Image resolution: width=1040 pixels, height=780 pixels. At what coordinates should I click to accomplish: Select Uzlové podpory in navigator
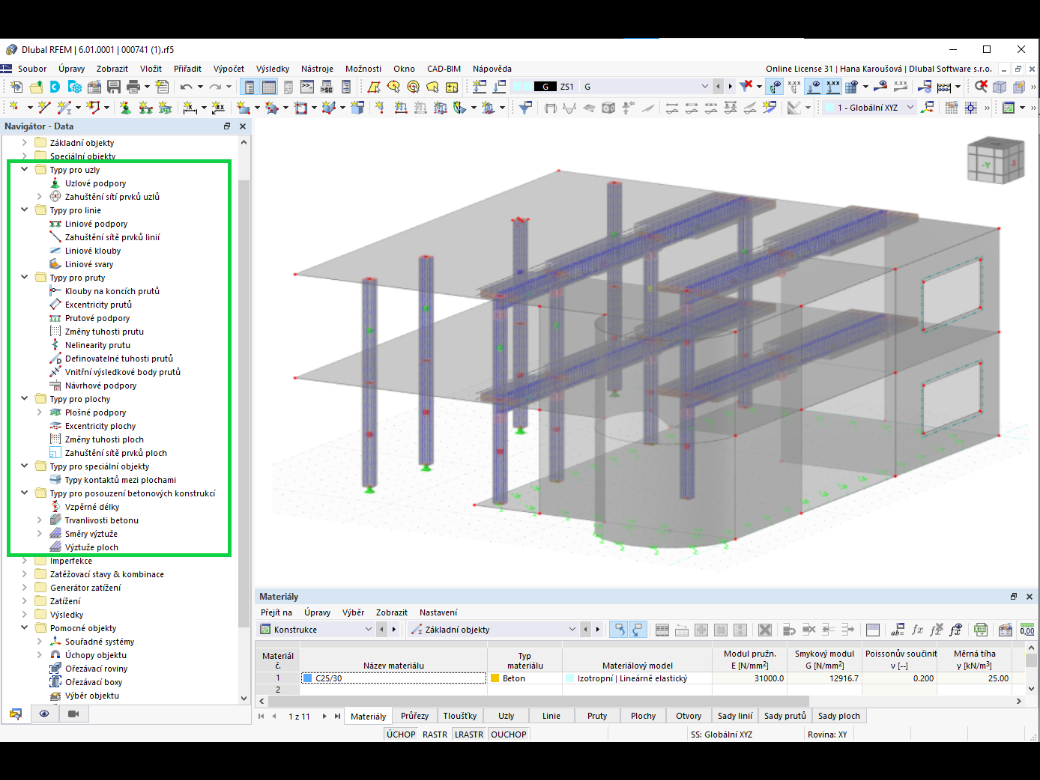(x=96, y=183)
